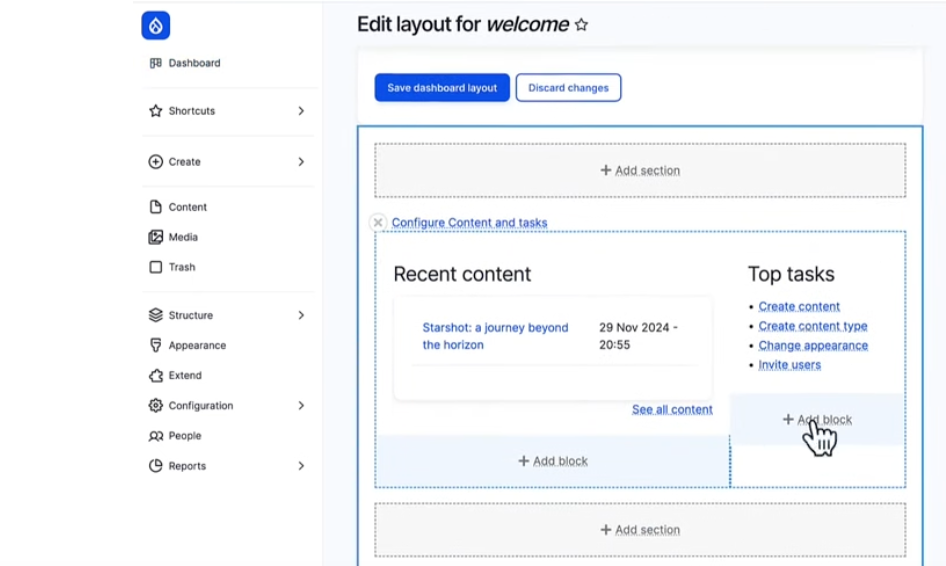946x566 pixels.
Task: Open Configure Content and tasks link
Action: coord(469,223)
